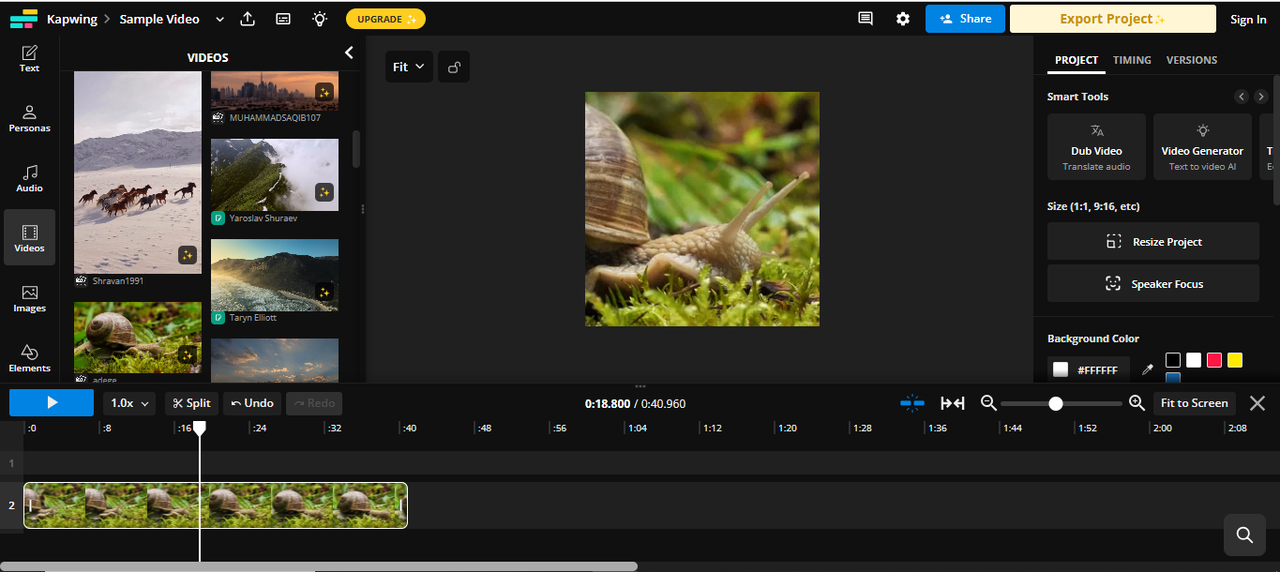Switch to the TIMING tab
Screen dimensions: 1280x572
(x=1132, y=60)
